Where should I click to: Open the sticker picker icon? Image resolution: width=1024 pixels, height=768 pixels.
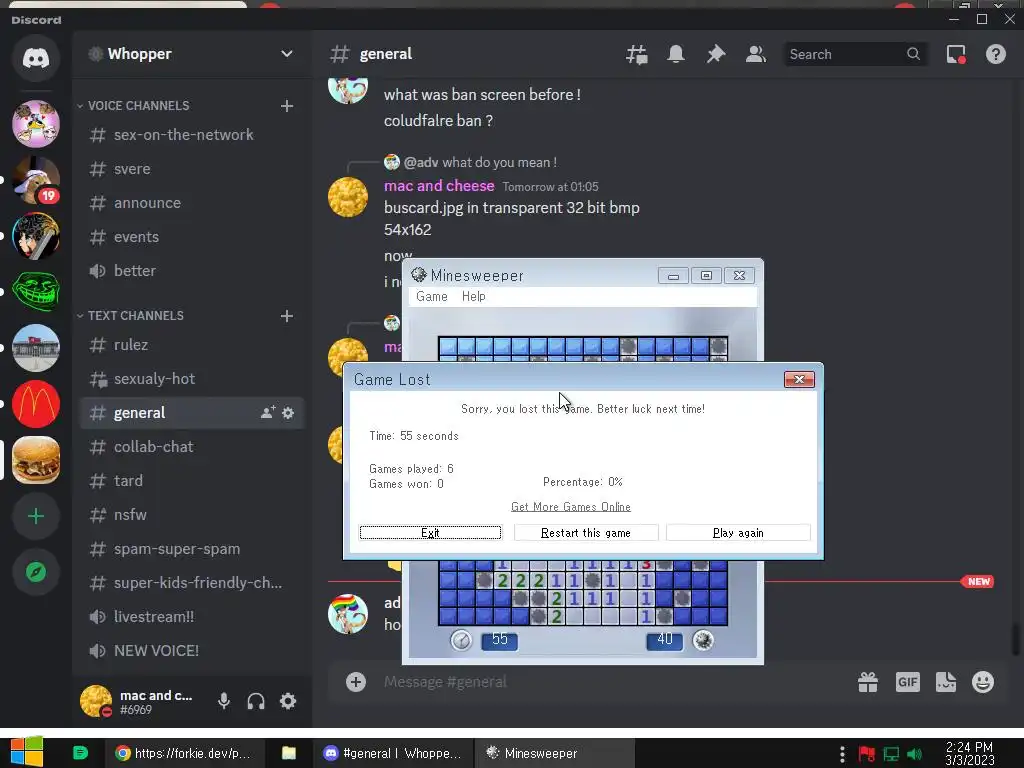tap(946, 682)
